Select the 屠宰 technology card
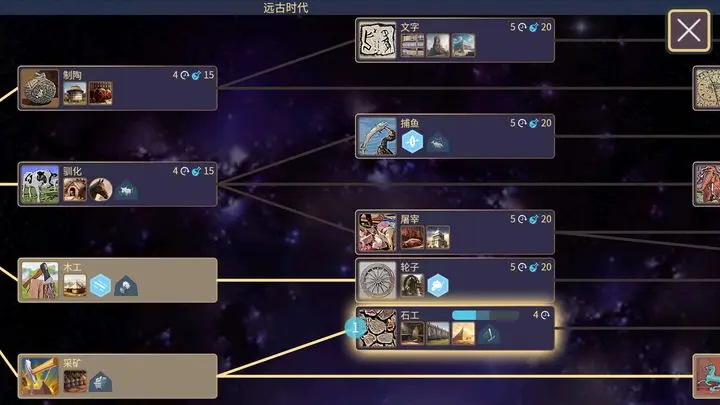The width and height of the screenshot is (720, 405). (455, 232)
